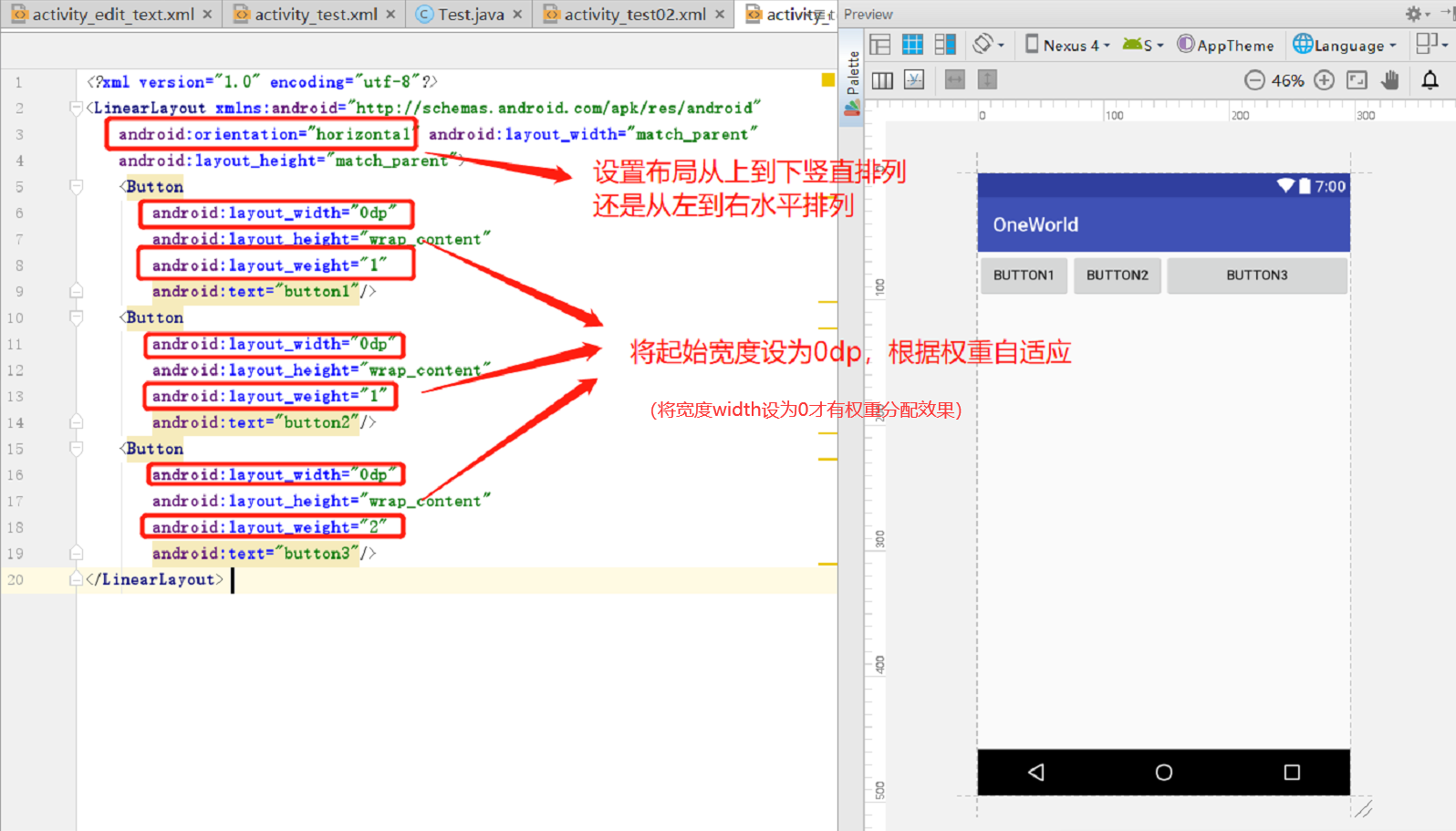Open the screen orientation dropdown
This screenshot has width=1456, height=831.
(x=989, y=45)
